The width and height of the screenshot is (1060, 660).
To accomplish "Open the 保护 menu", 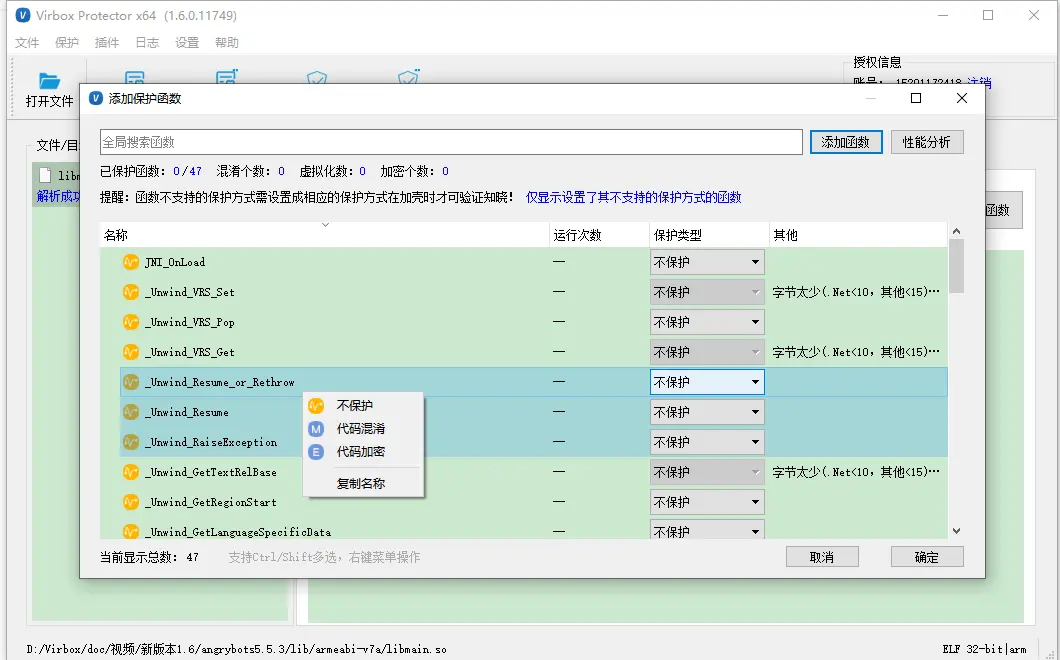I will click(x=67, y=43).
